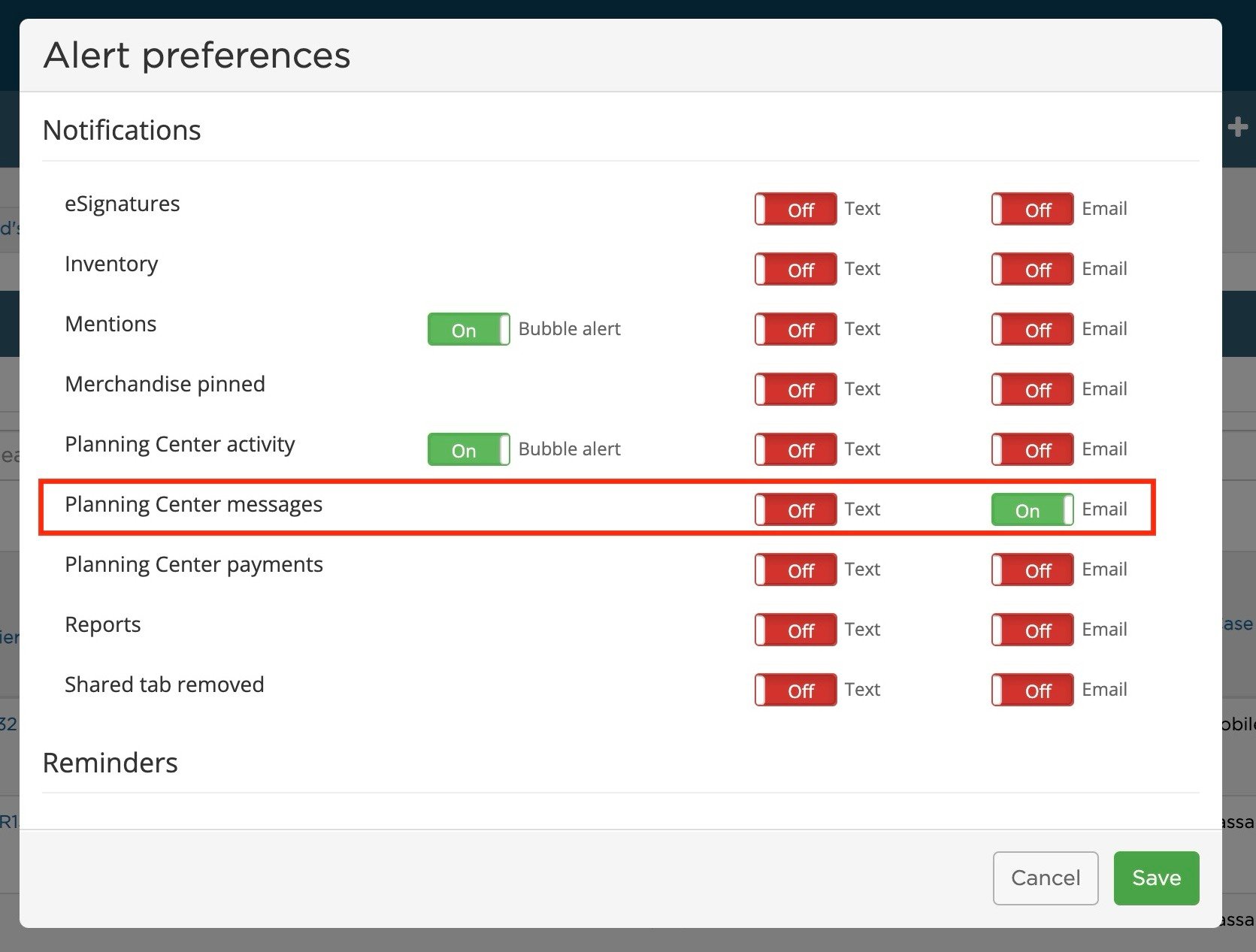This screenshot has width=1256, height=952.
Task: Disable the Bubble alert for Mentions
Action: 468,329
